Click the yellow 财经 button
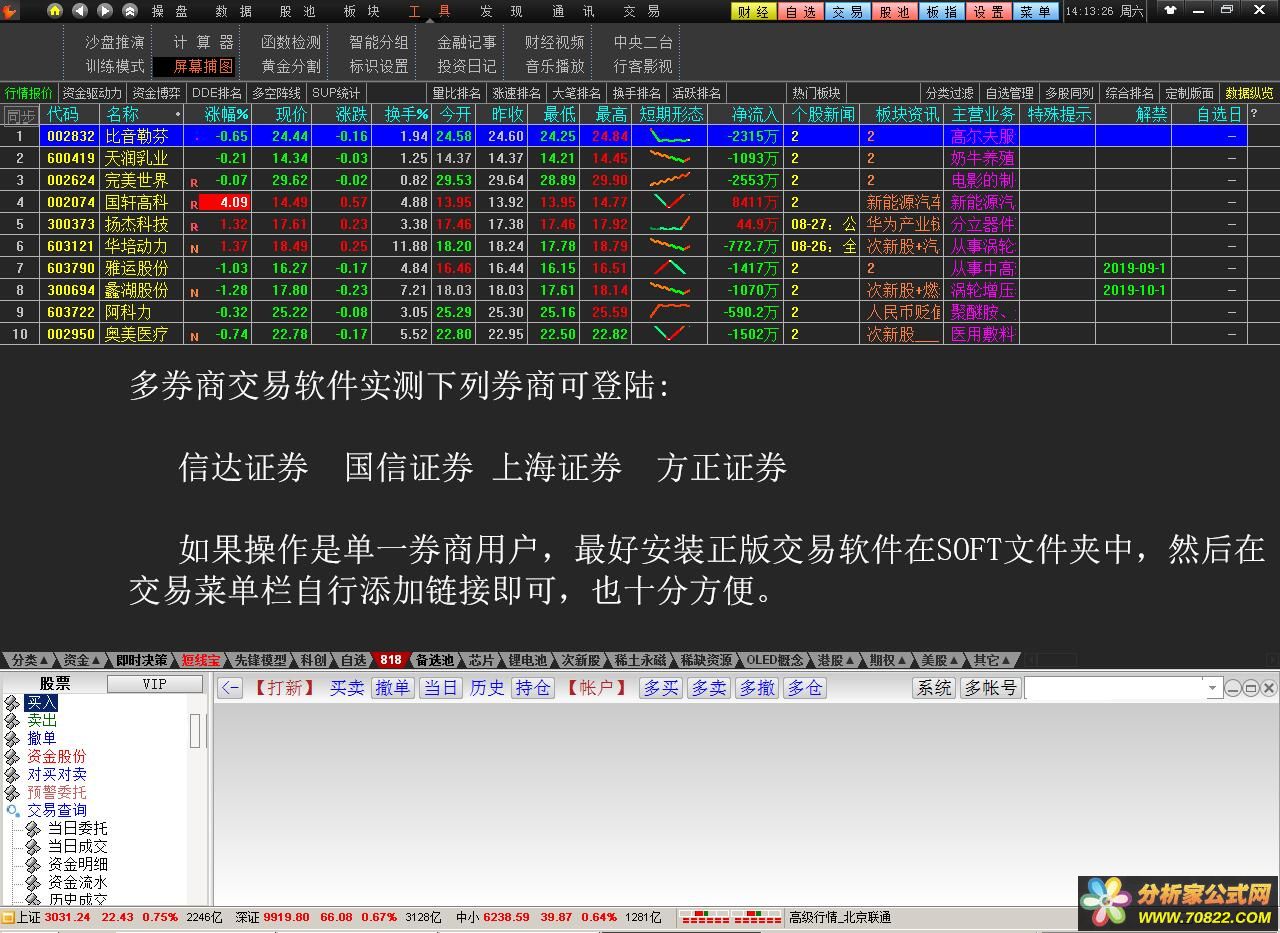 754,12
